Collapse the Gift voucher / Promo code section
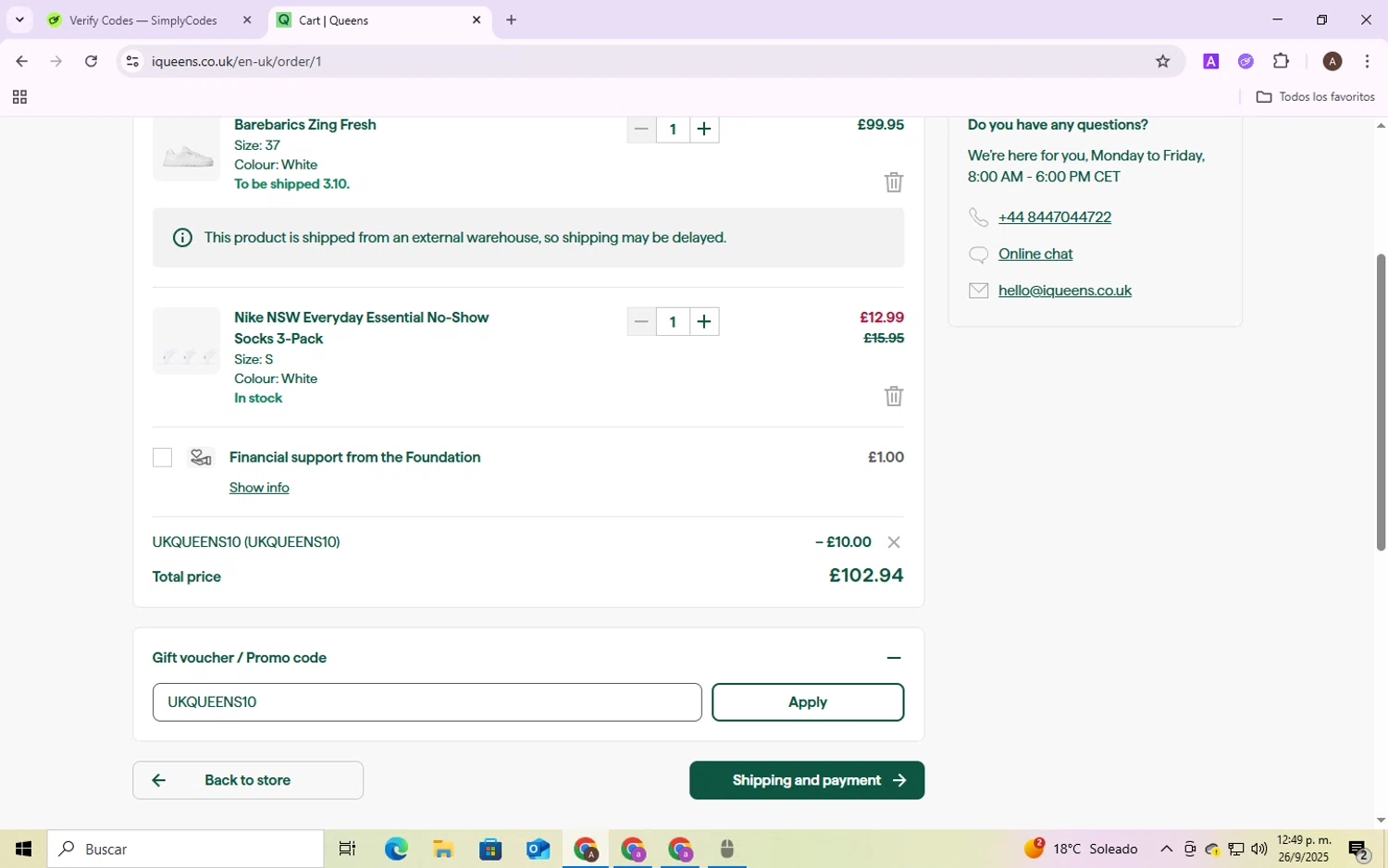The height and width of the screenshot is (868, 1388). tap(894, 658)
